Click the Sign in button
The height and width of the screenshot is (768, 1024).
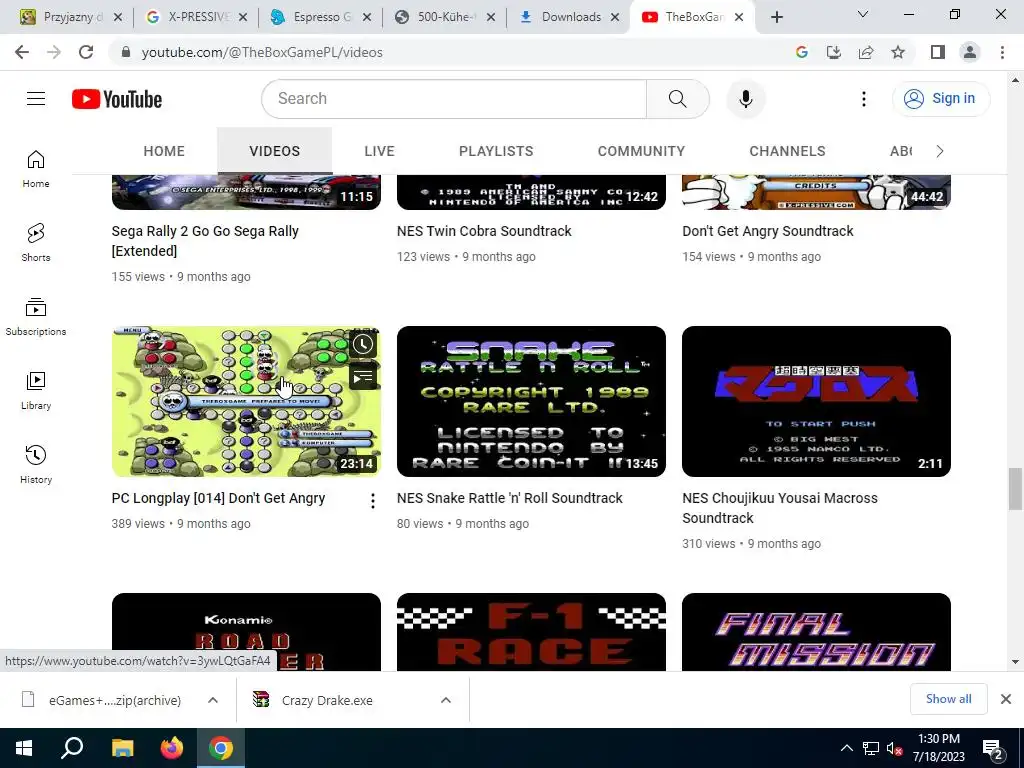pyautogui.click(x=941, y=99)
